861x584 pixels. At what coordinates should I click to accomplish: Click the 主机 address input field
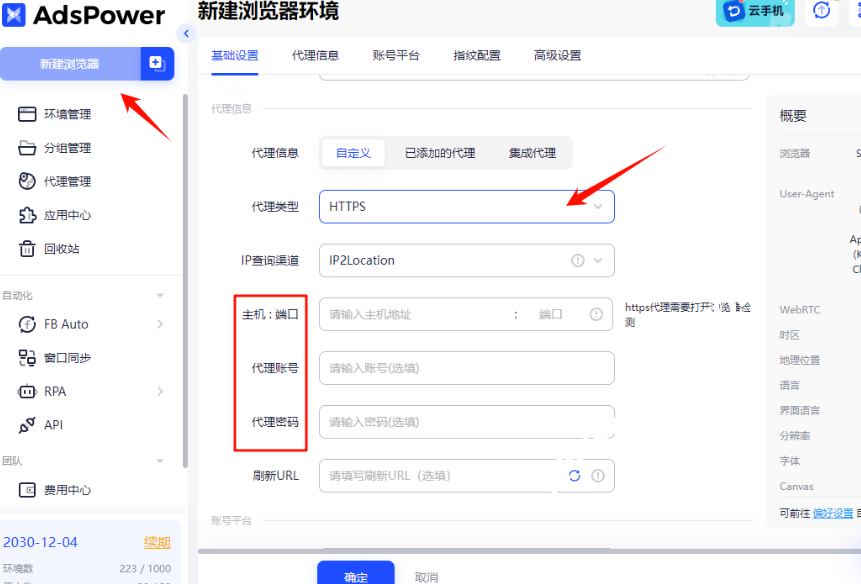[x=415, y=314]
